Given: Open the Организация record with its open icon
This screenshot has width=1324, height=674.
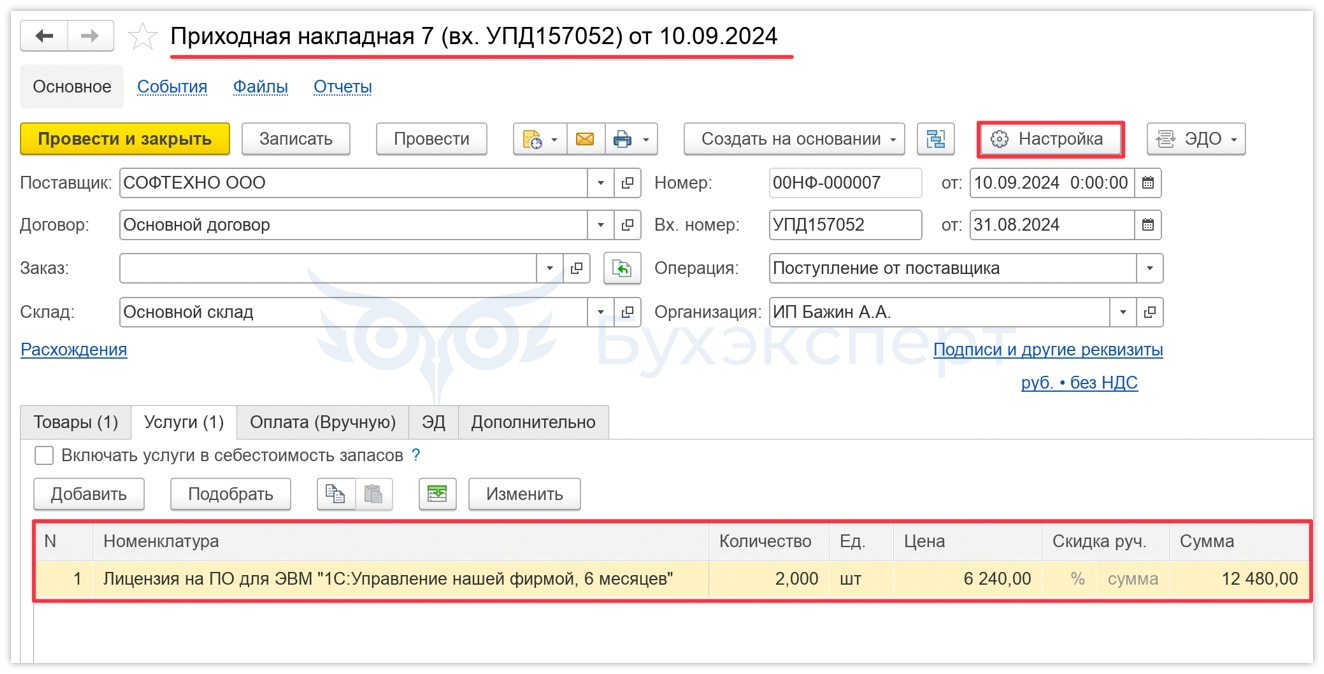Looking at the screenshot, I should point(1150,312).
